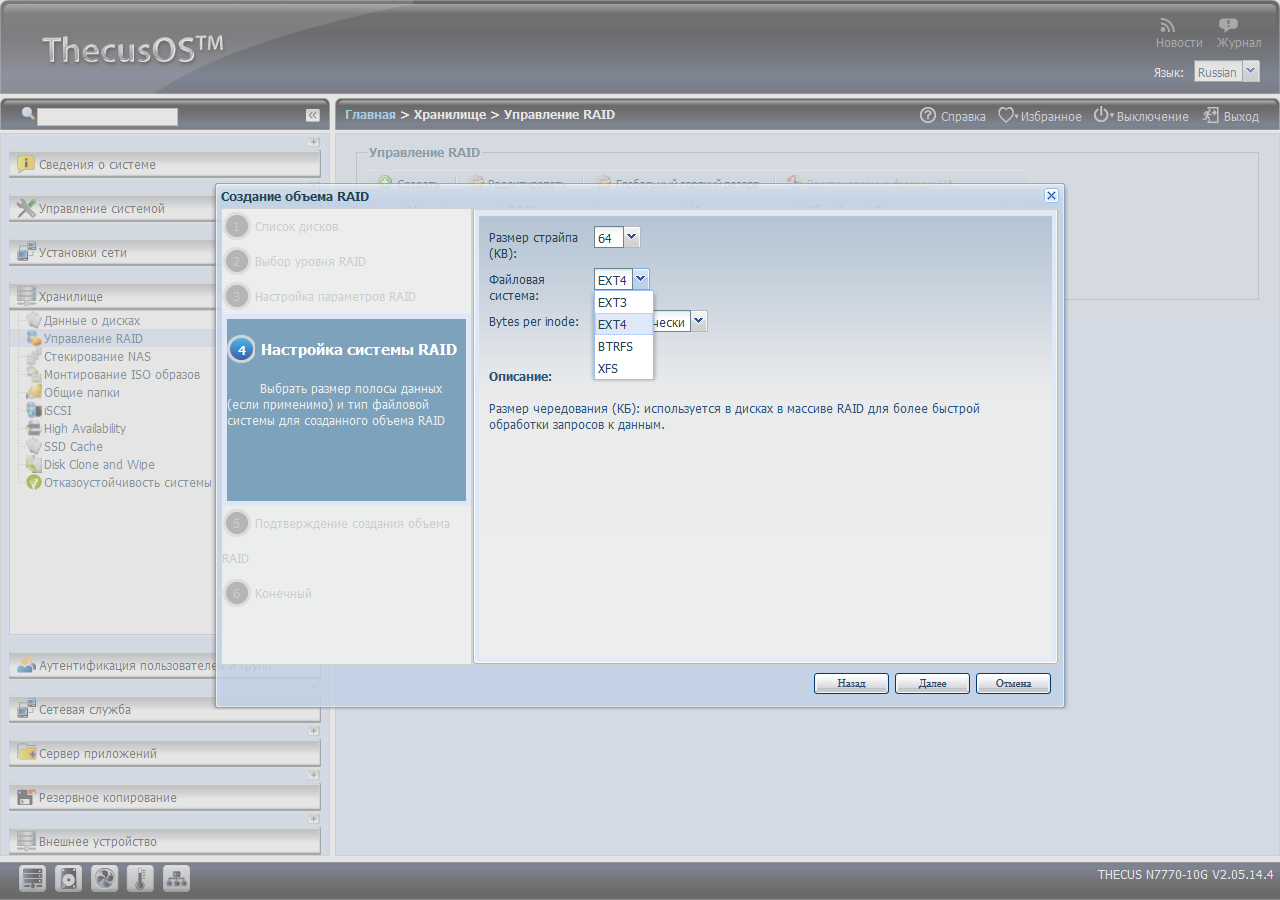This screenshot has height=900, width=1280.
Task: Choose BTRFS from the file system list
Action: 623,346
